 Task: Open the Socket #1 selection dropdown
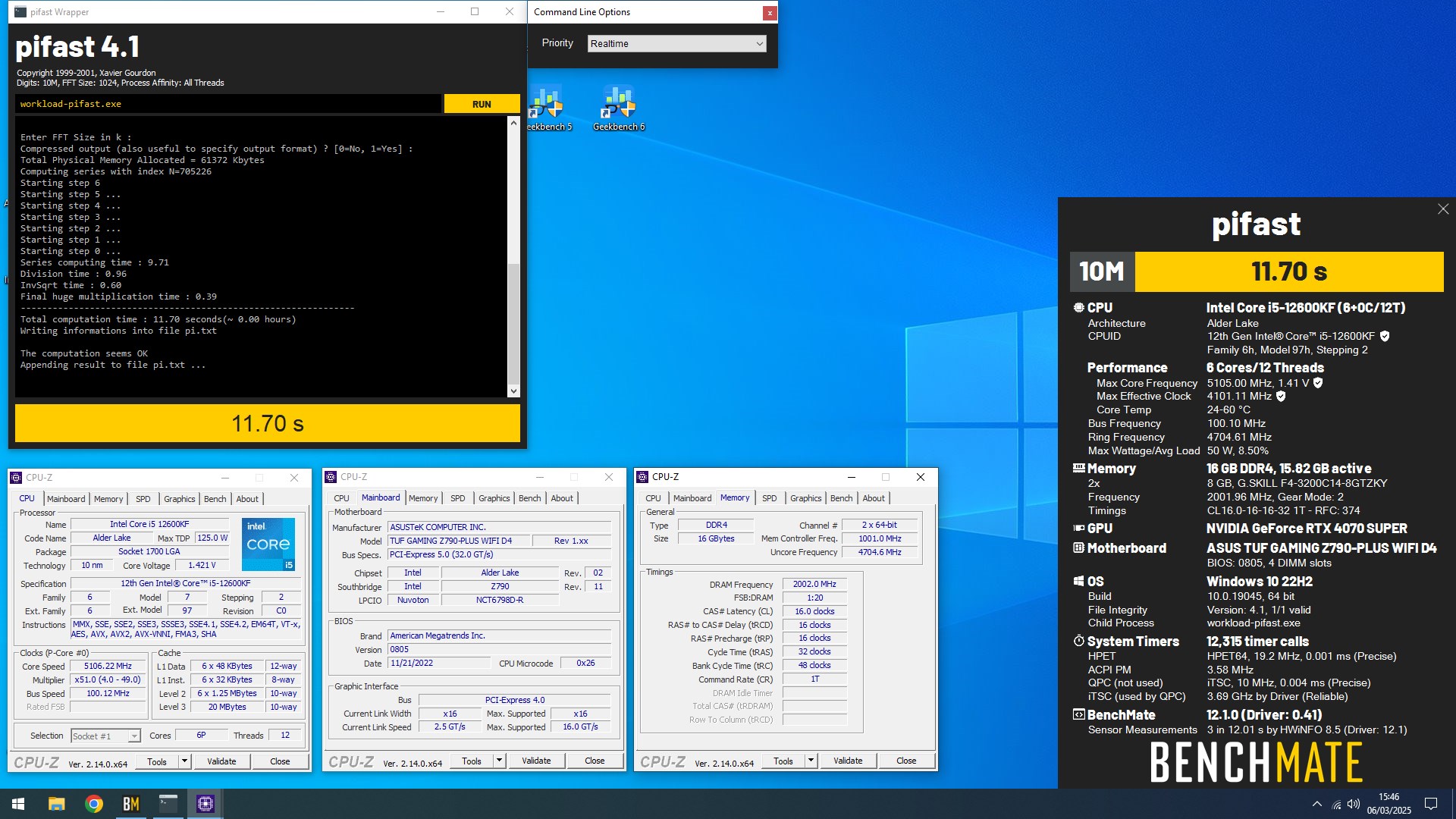[105, 736]
